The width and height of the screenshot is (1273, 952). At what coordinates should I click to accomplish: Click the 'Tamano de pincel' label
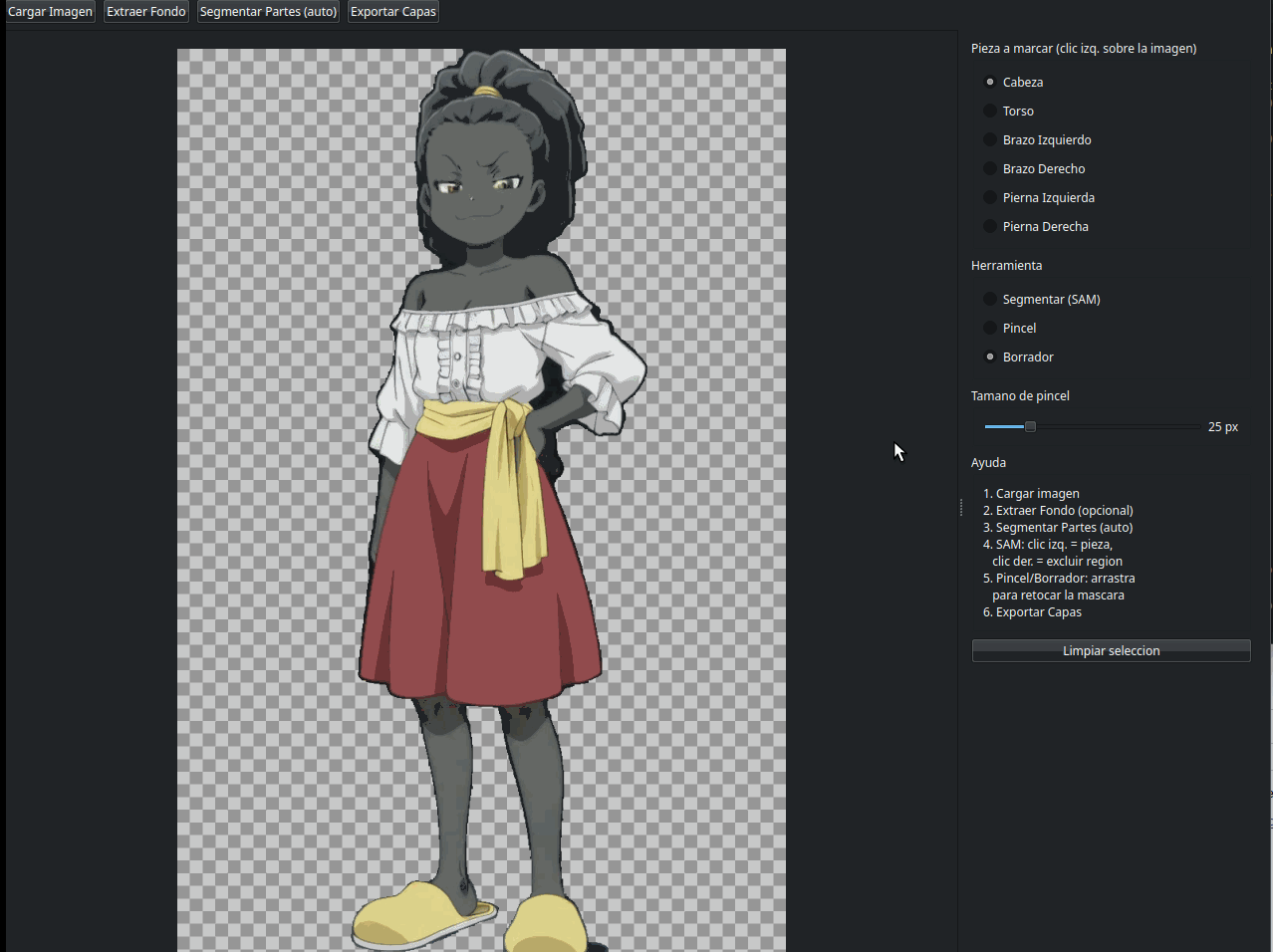click(1020, 396)
